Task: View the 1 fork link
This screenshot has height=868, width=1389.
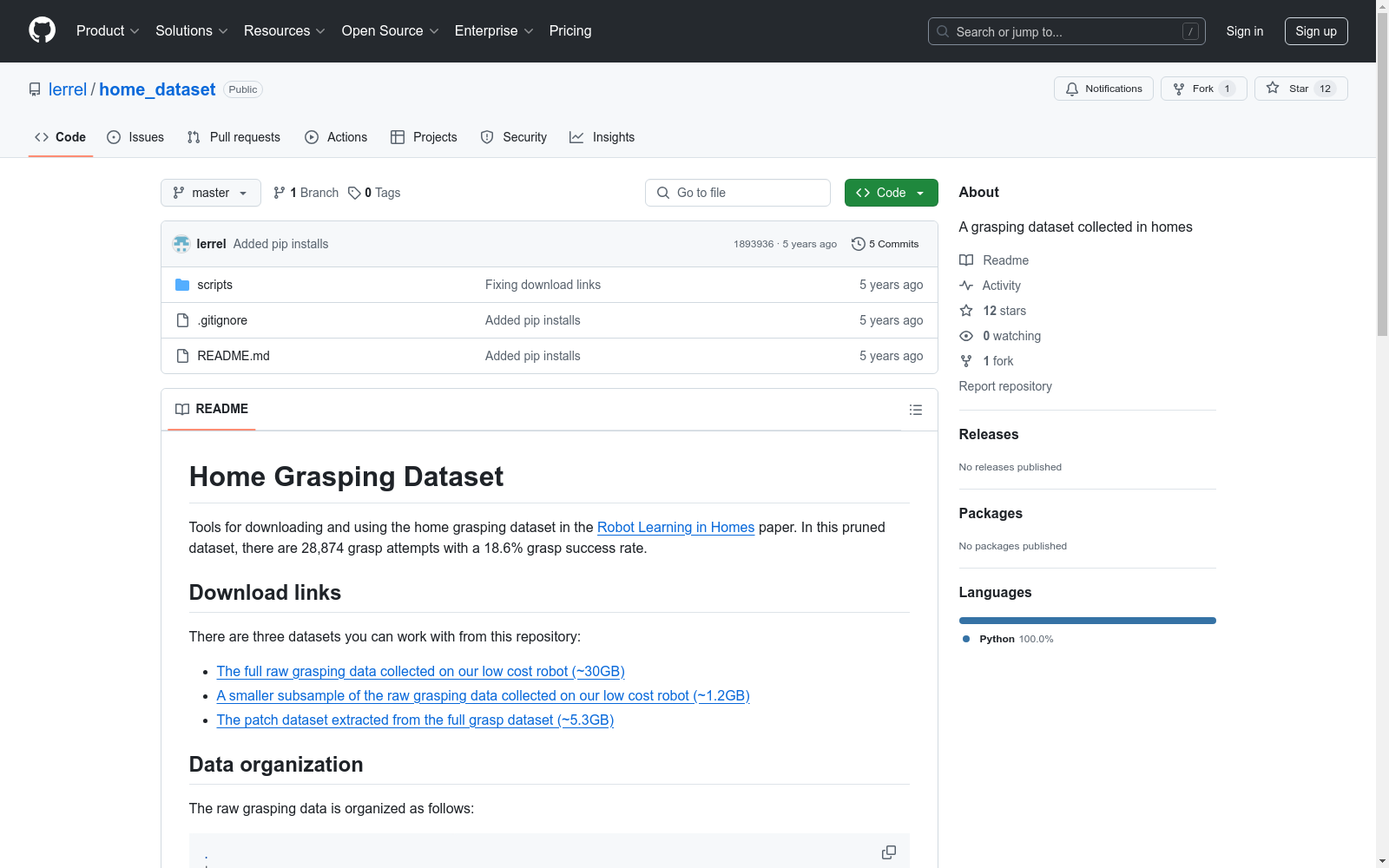Action: [986, 361]
